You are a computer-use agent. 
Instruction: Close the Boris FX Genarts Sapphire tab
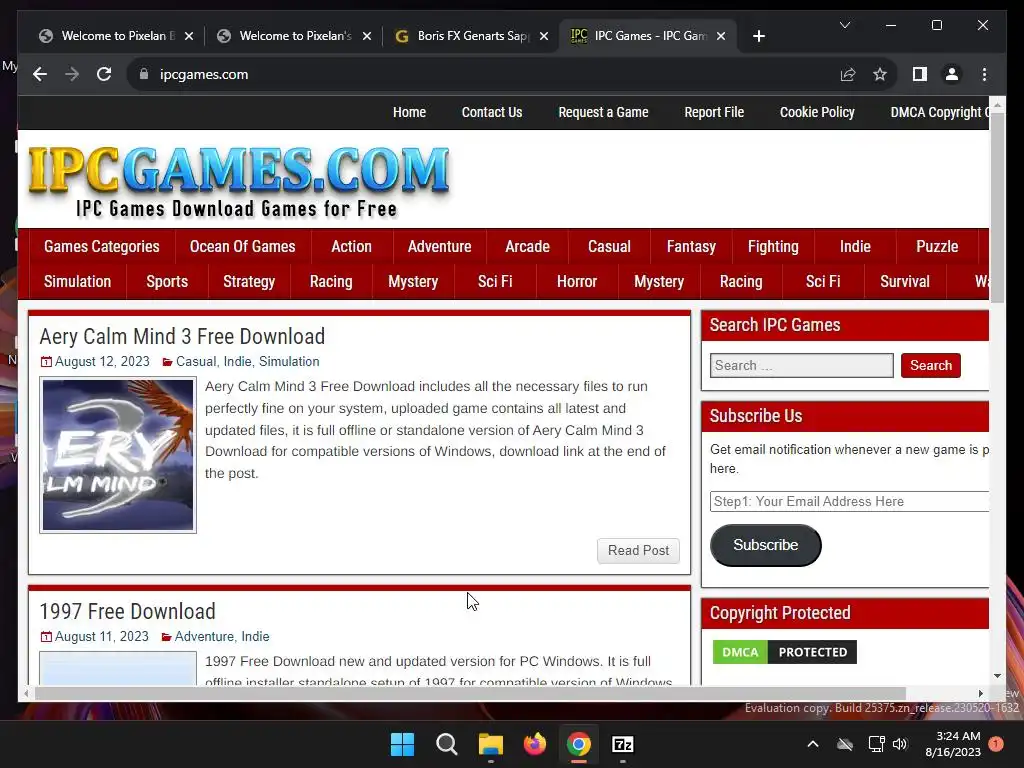tap(543, 36)
